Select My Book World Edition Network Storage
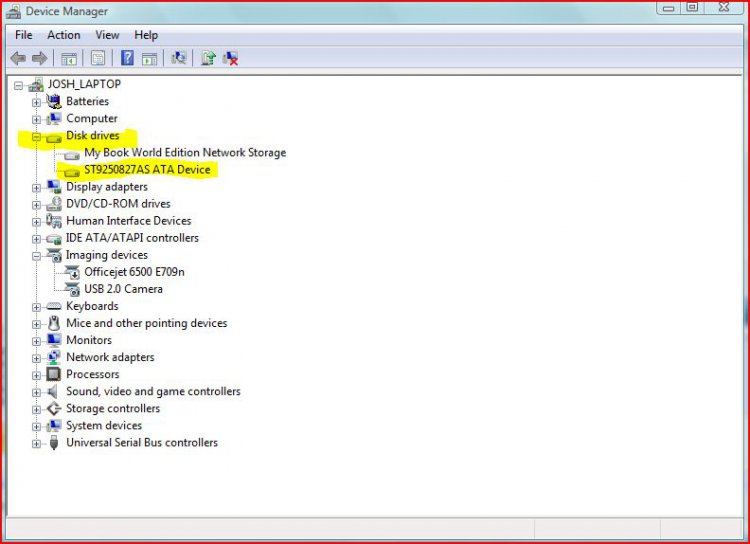The width and height of the screenshot is (750, 544). (x=185, y=153)
